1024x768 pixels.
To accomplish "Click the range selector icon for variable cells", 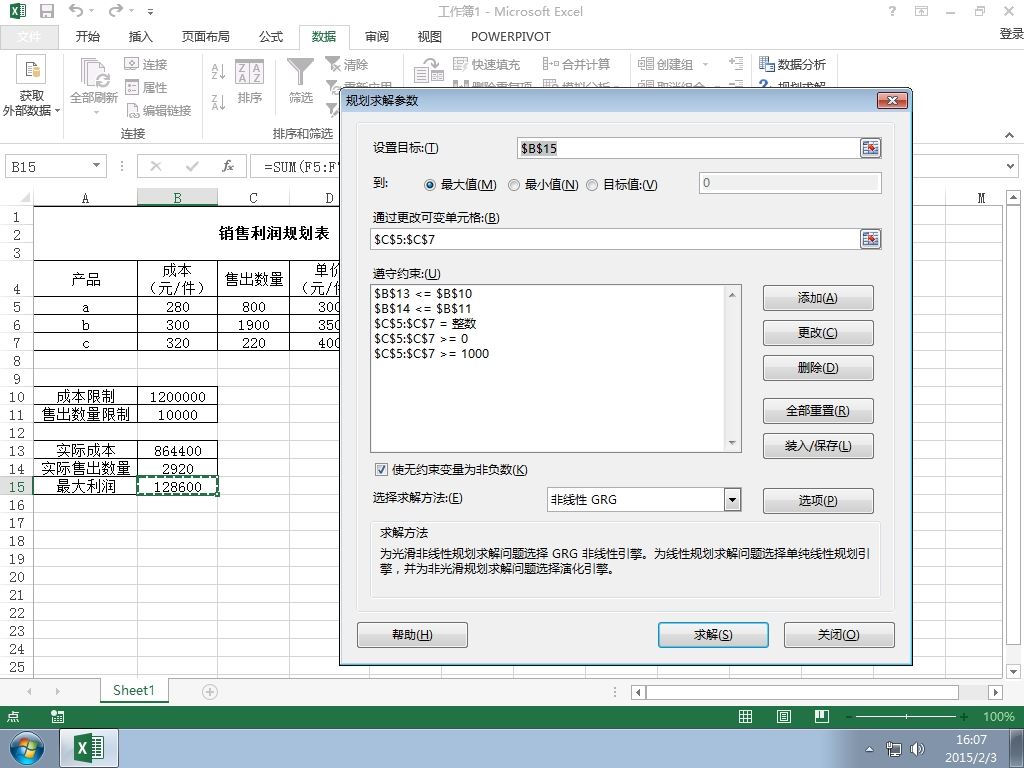I will 870,239.
